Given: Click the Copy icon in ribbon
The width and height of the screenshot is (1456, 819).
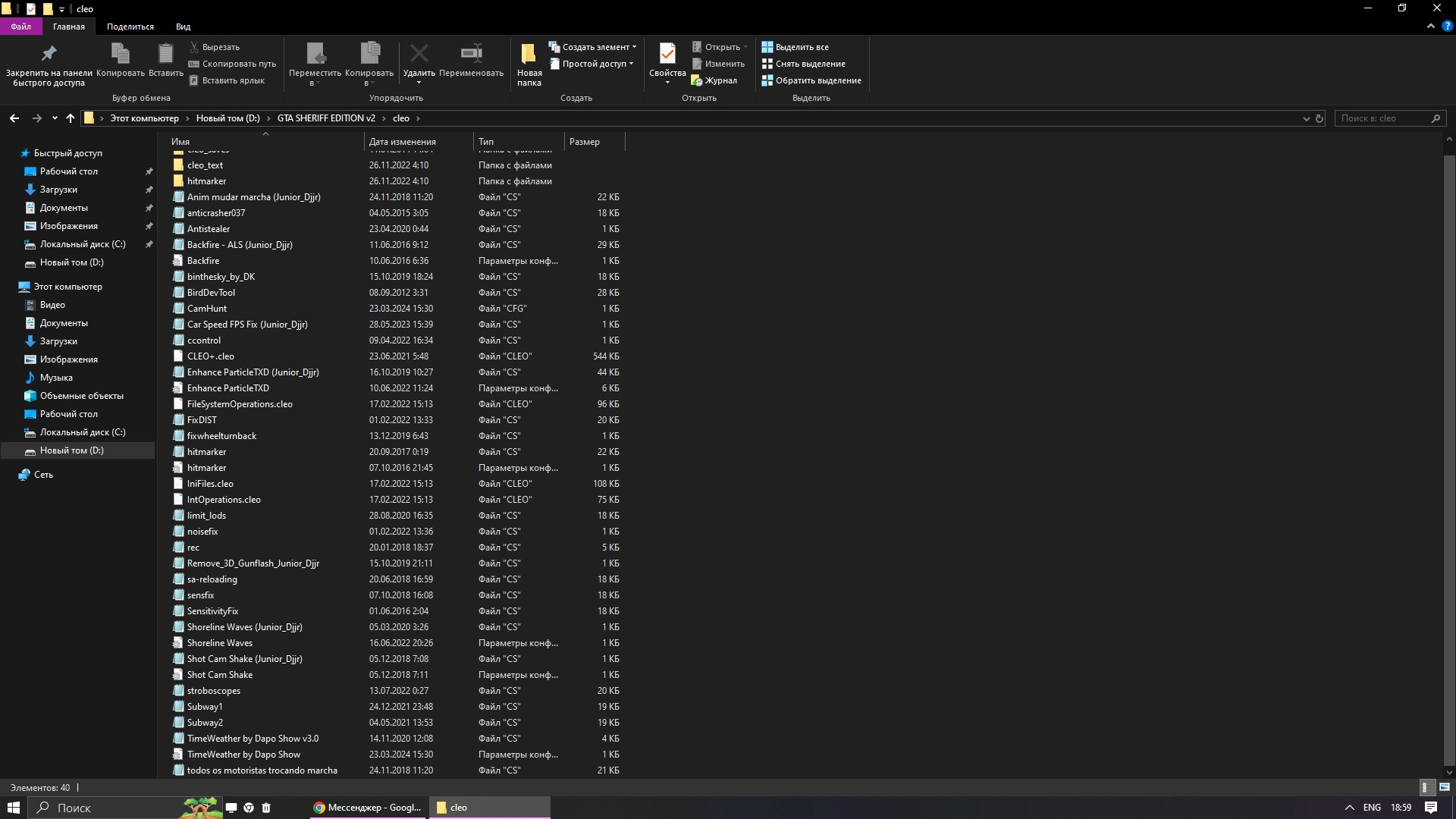Looking at the screenshot, I should coord(121,53).
